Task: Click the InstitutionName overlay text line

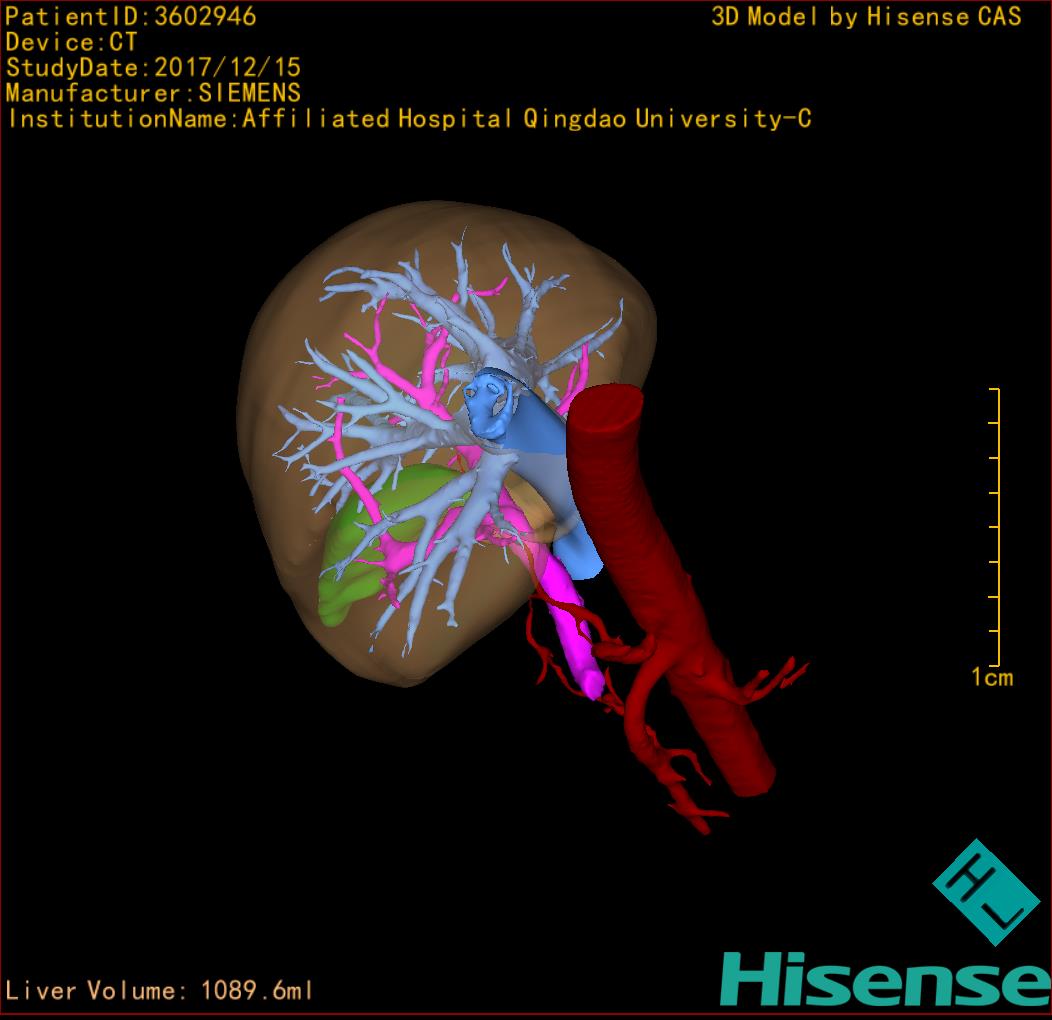Action: [x=408, y=119]
